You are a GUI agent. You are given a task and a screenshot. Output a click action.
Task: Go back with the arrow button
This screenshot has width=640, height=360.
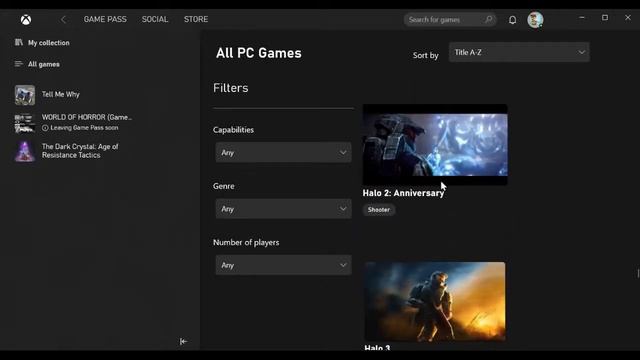coord(63,20)
